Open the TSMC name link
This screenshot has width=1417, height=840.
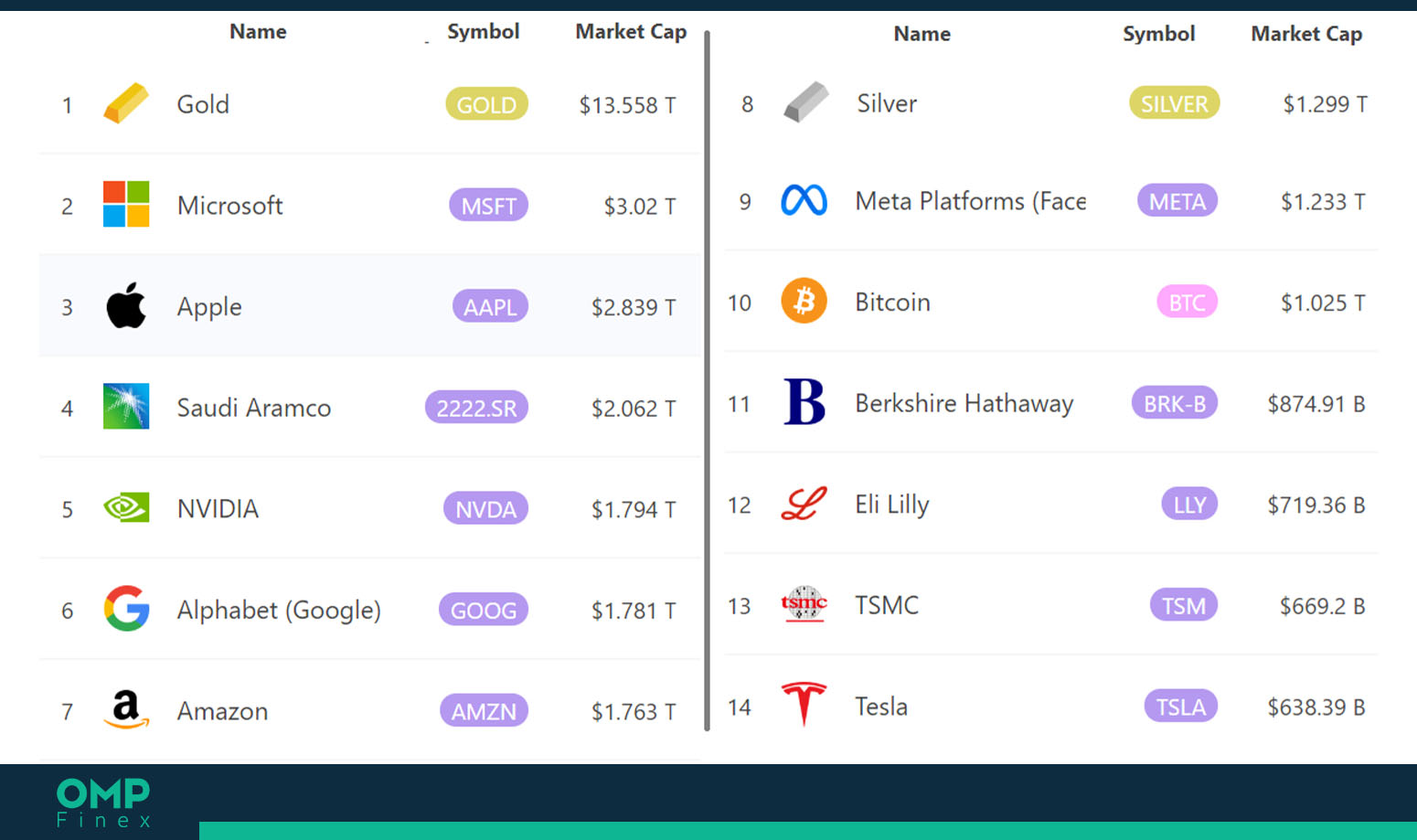pyautogui.click(x=887, y=605)
